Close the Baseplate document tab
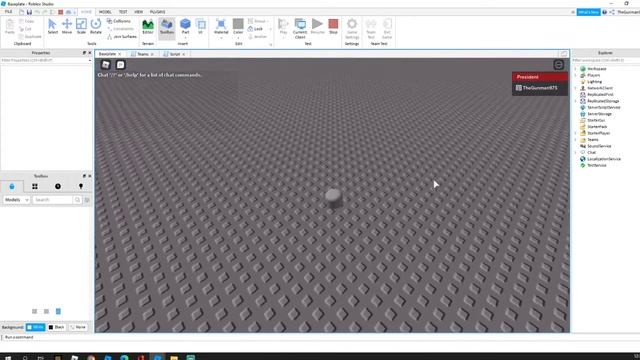 click(x=120, y=54)
